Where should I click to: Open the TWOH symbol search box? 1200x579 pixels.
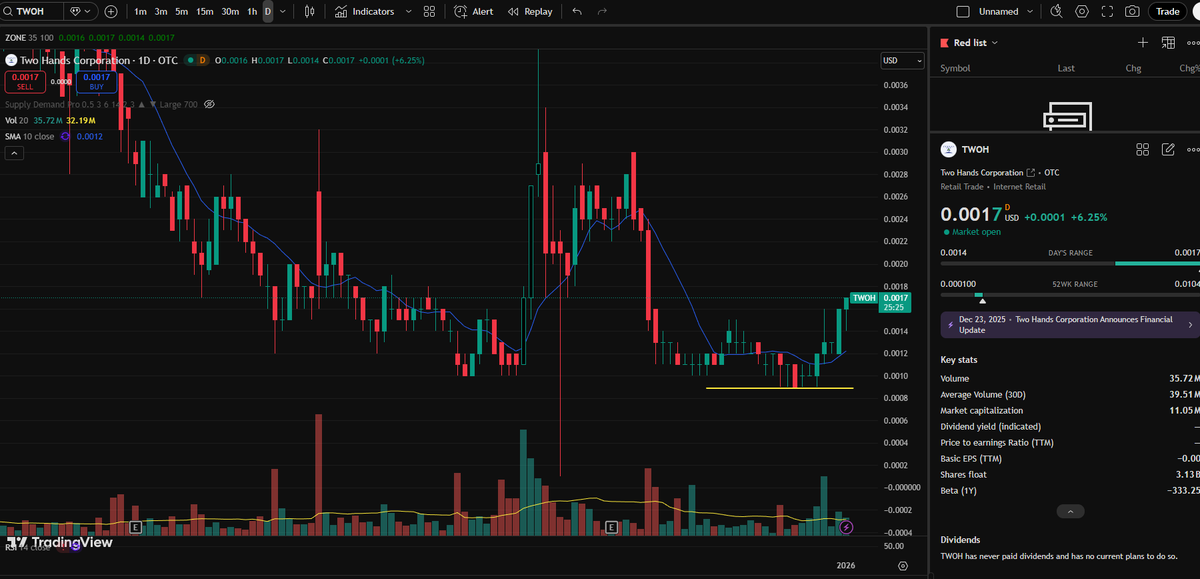tap(32, 12)
